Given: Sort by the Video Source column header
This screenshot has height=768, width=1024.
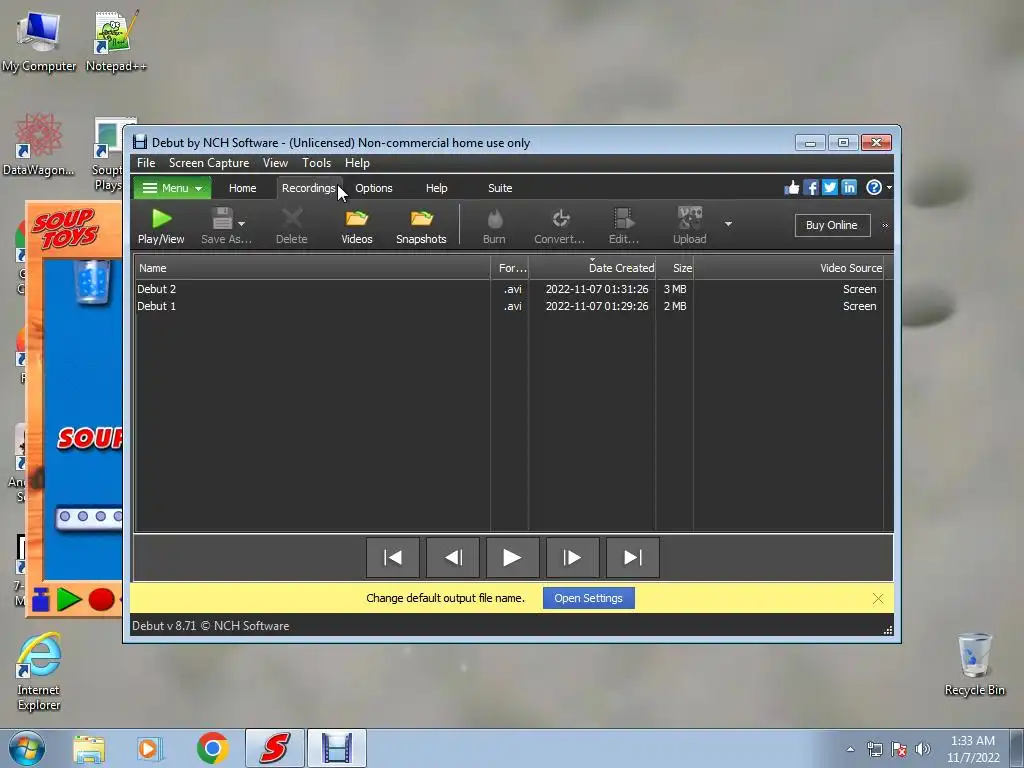Looking at the screenshot, I should [x=788, y=268].
